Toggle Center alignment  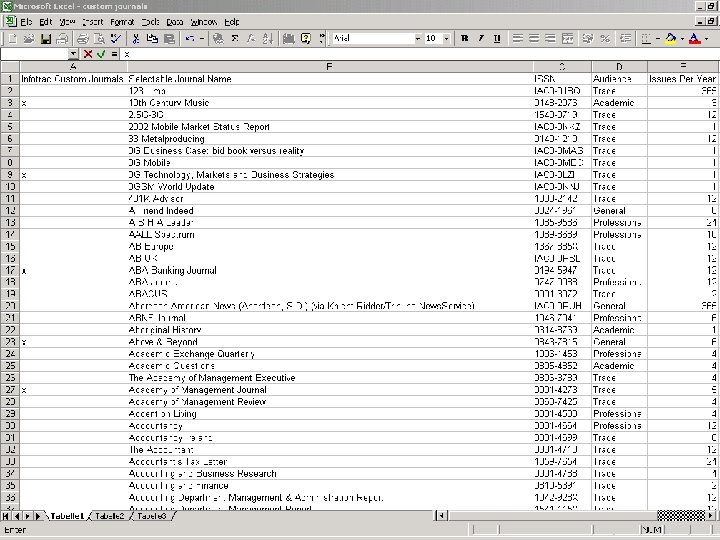[534, 39]
